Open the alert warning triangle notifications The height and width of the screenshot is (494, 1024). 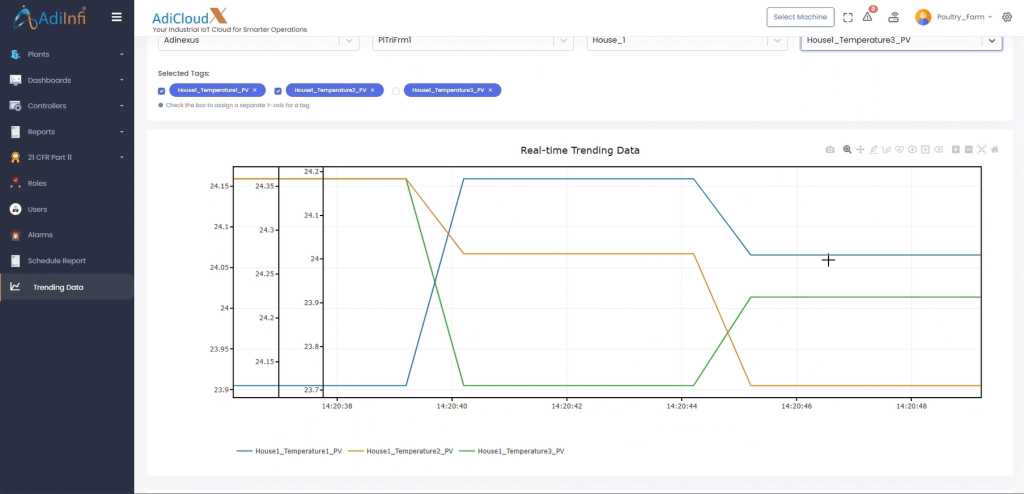pos(867,17)
